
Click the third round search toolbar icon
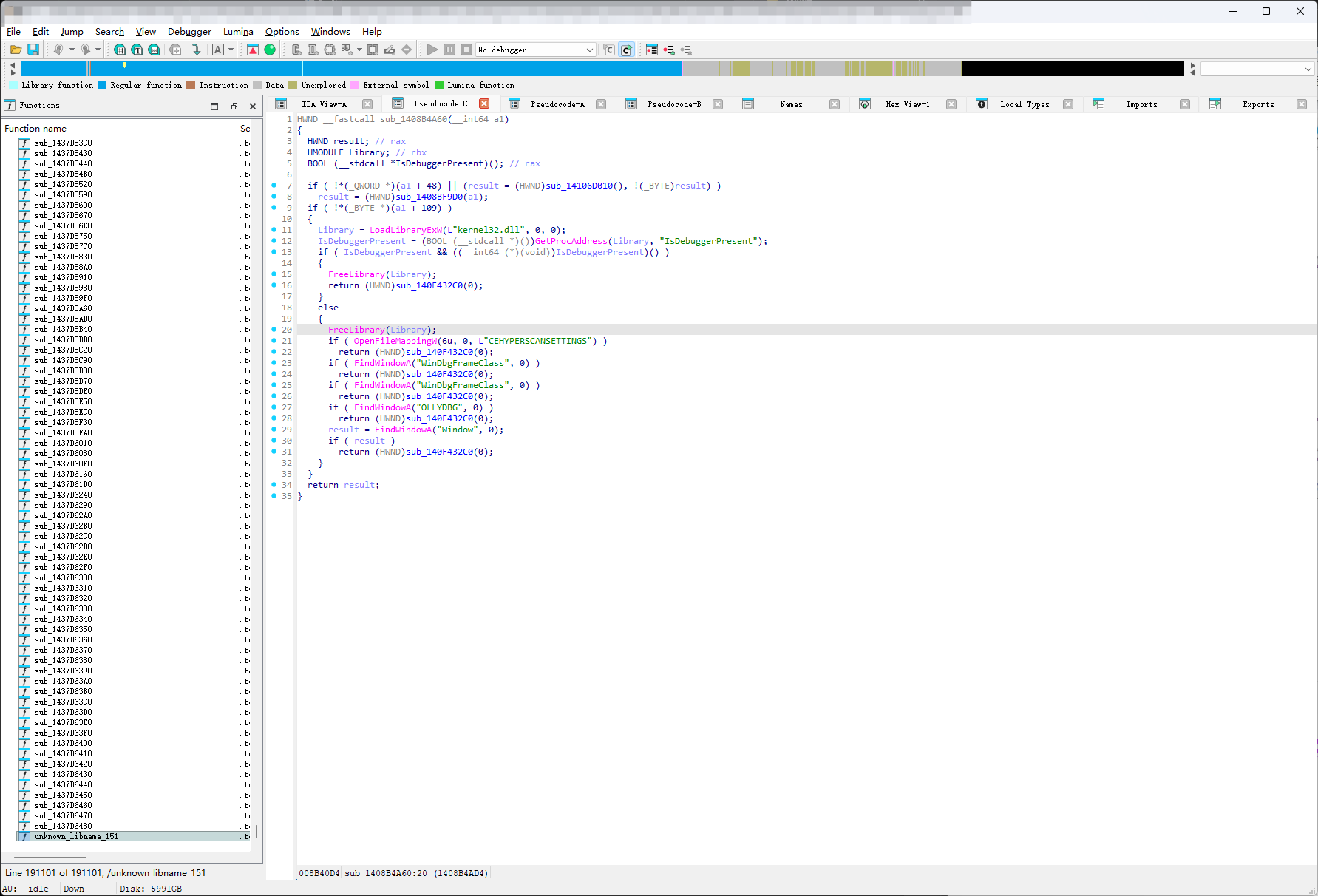coord(154,50)
